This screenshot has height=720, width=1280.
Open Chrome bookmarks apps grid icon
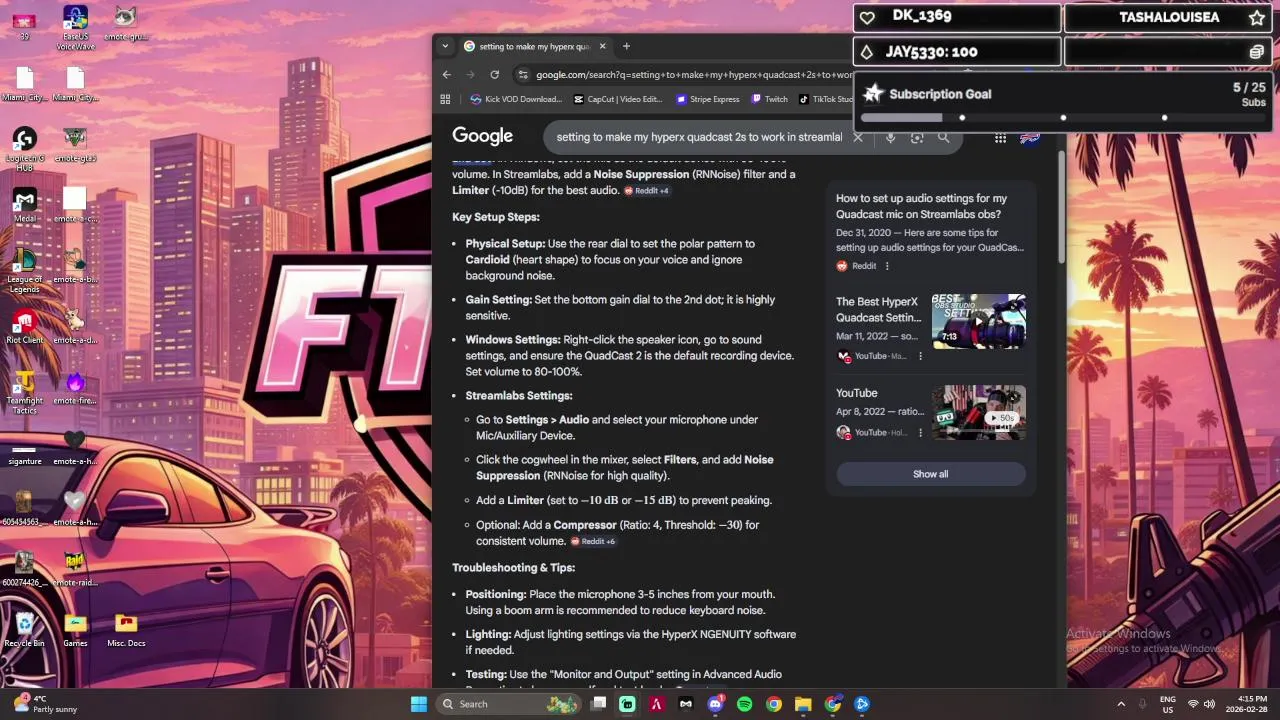(x=445, y=99)
